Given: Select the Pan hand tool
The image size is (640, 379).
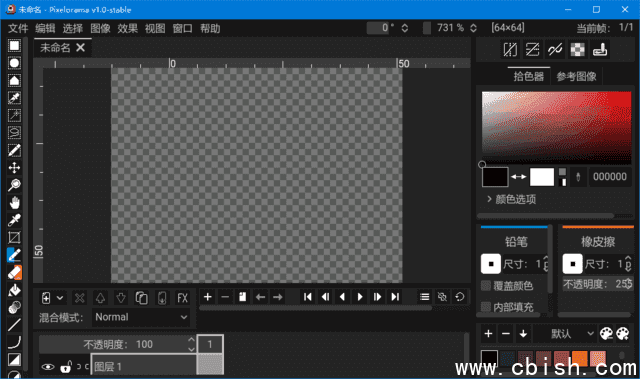Looking at the screenshot, I should pos(14,203).
